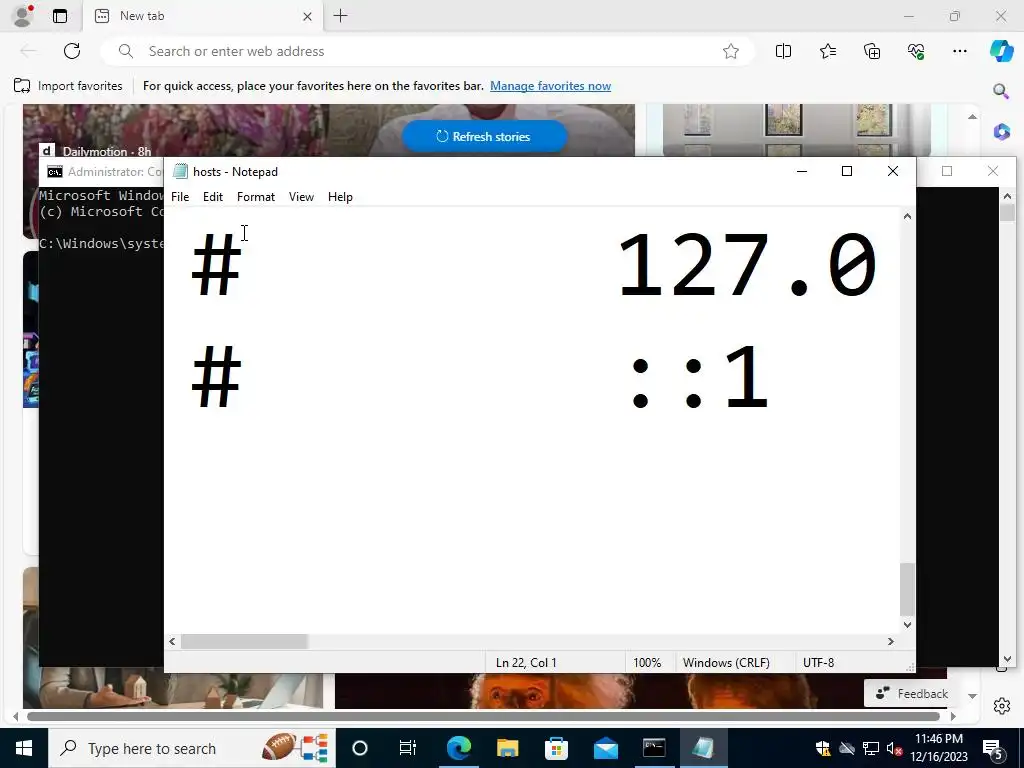Open the View menu in Notepad

[x=301, y=197]
